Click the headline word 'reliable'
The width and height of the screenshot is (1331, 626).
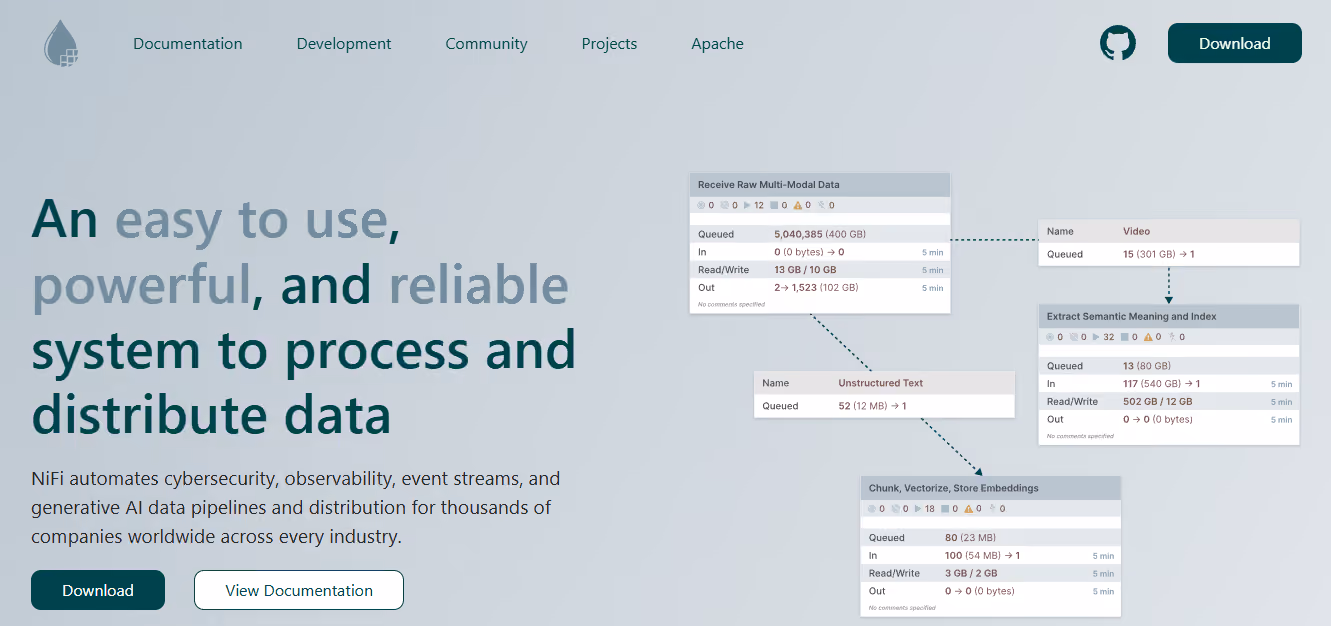(x=479, y=285)
